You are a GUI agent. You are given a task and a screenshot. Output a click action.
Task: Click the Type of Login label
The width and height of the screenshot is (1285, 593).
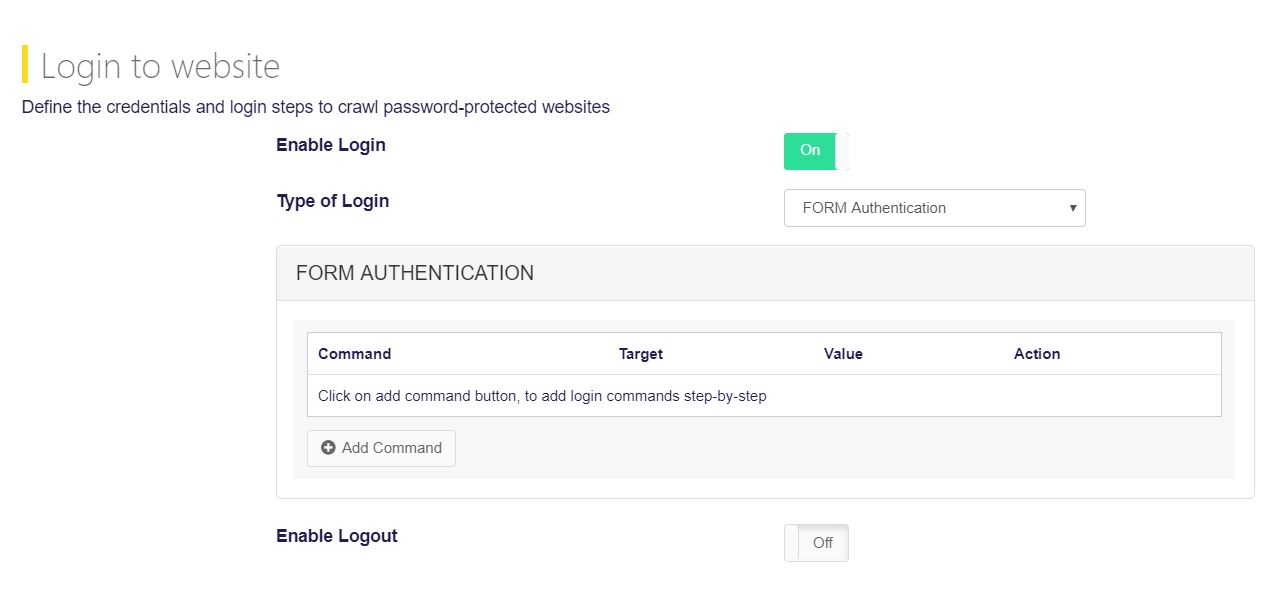[333, 201]
